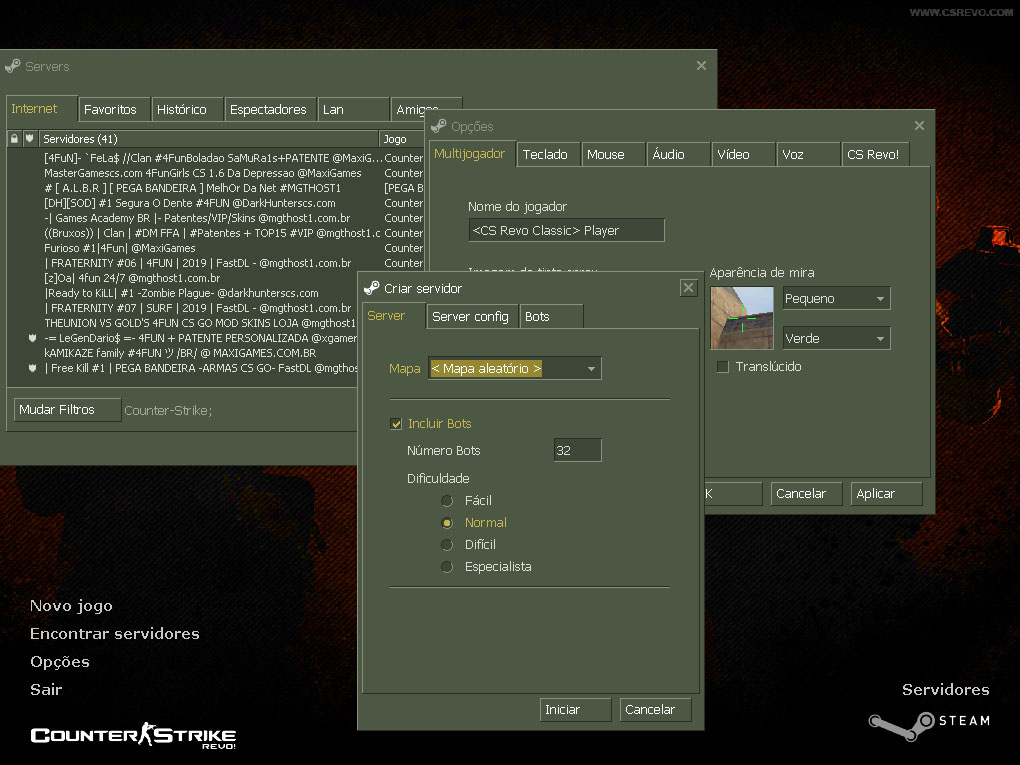Image resolution: width=1020 pixels, height=765 pixels.
Task: Select the [z]Oa| 4fun 24/7 server row
Action: tap(183, 278)
